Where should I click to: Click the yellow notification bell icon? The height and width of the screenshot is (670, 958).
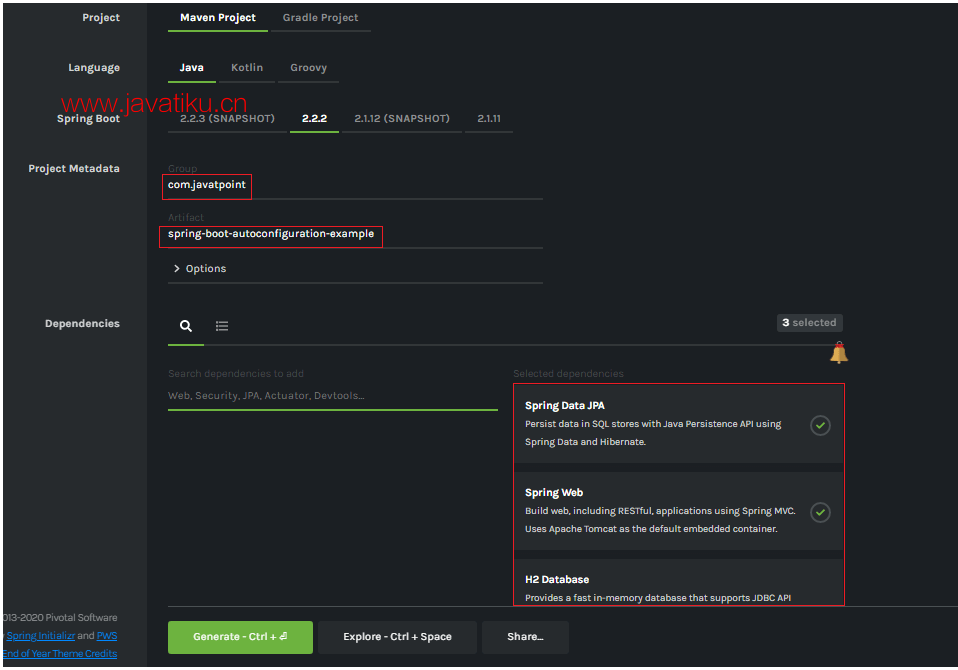(838, 353)
